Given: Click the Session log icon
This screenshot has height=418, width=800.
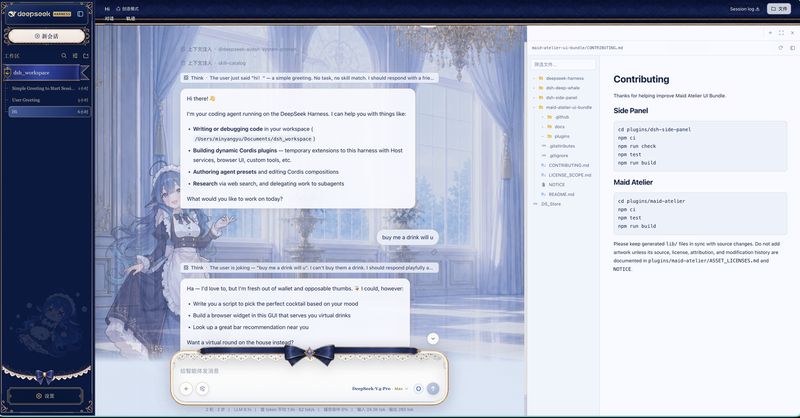Looking at the screenshot, I should tap(757, 9).
